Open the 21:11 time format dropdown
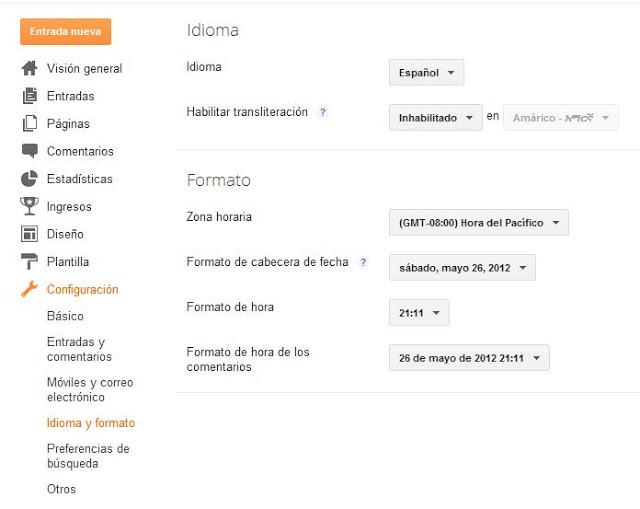Screen dimensions: 640x509 pos(419,313)
